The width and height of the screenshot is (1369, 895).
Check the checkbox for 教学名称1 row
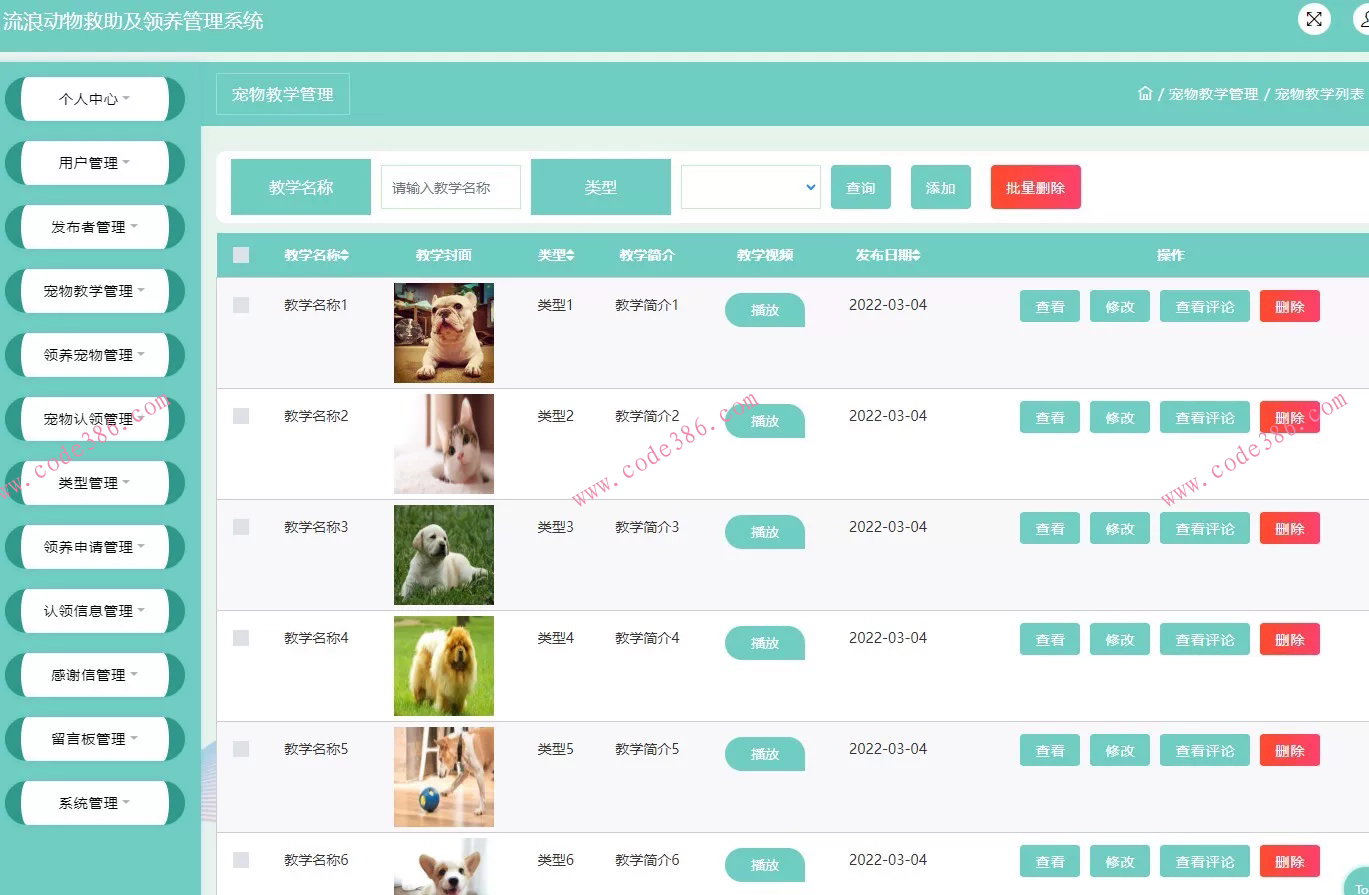pyautogui.click(x=240, y=305)
